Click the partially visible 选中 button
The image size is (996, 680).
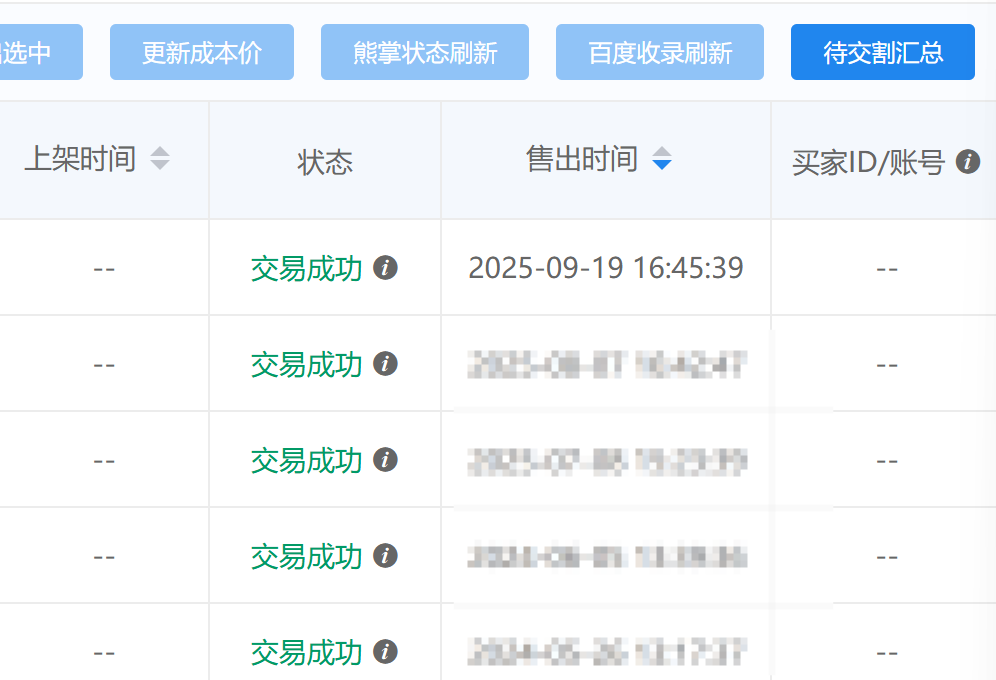click(x=38, y=53)
